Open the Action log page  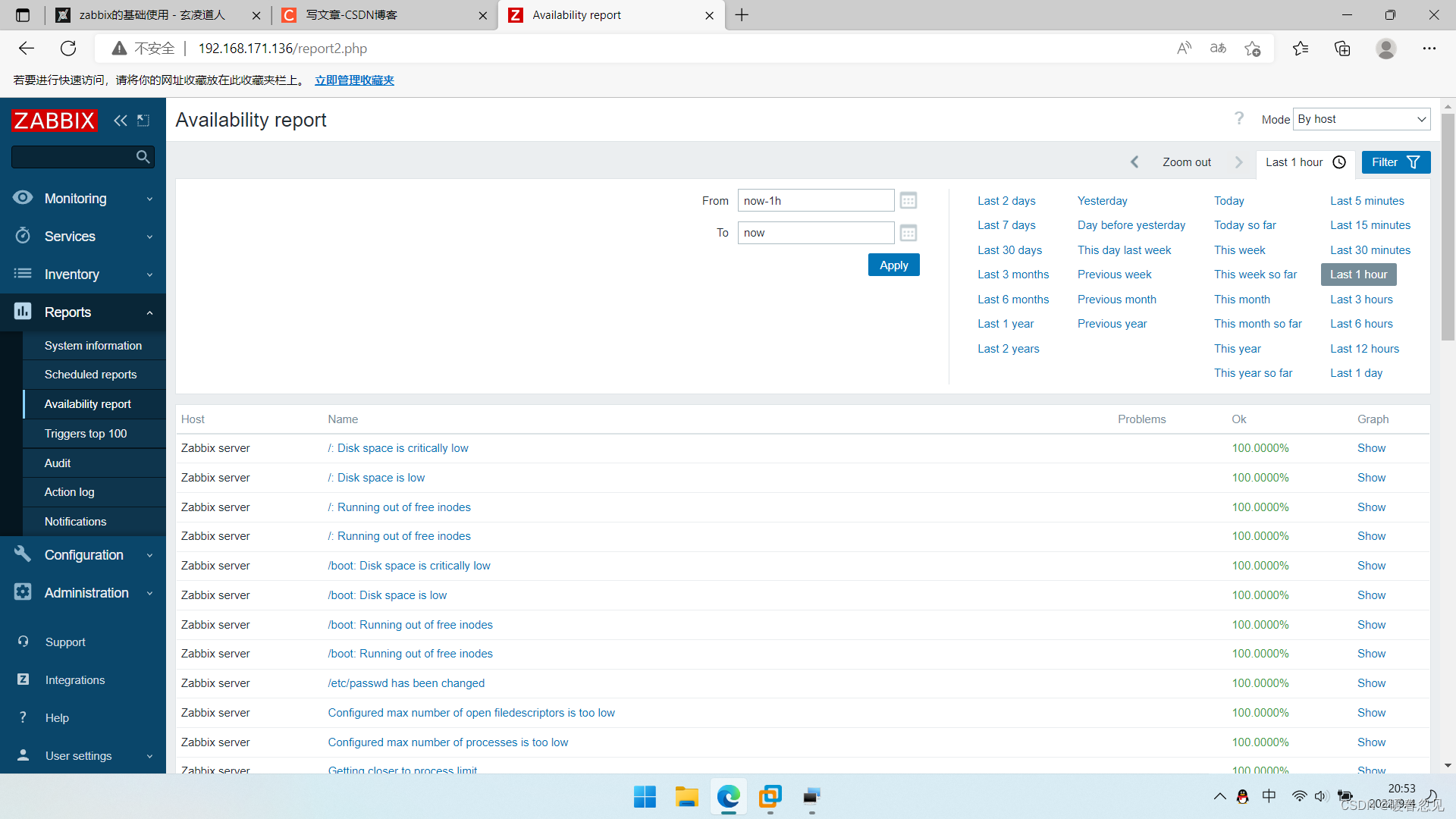(x=70, y=492)
